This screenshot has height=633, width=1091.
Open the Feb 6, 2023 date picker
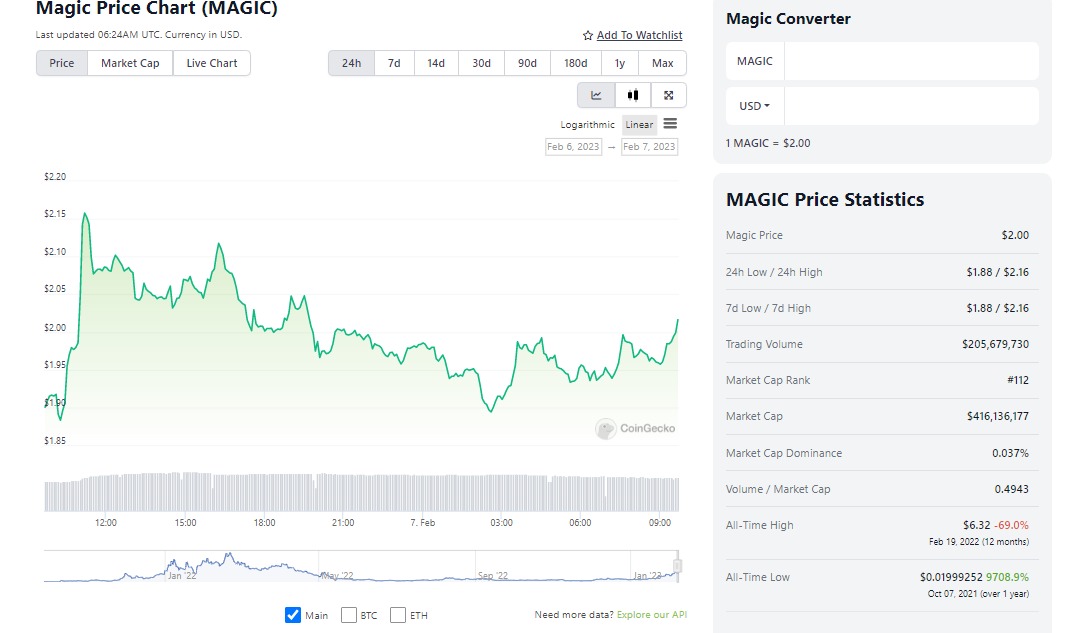point(573,146)
